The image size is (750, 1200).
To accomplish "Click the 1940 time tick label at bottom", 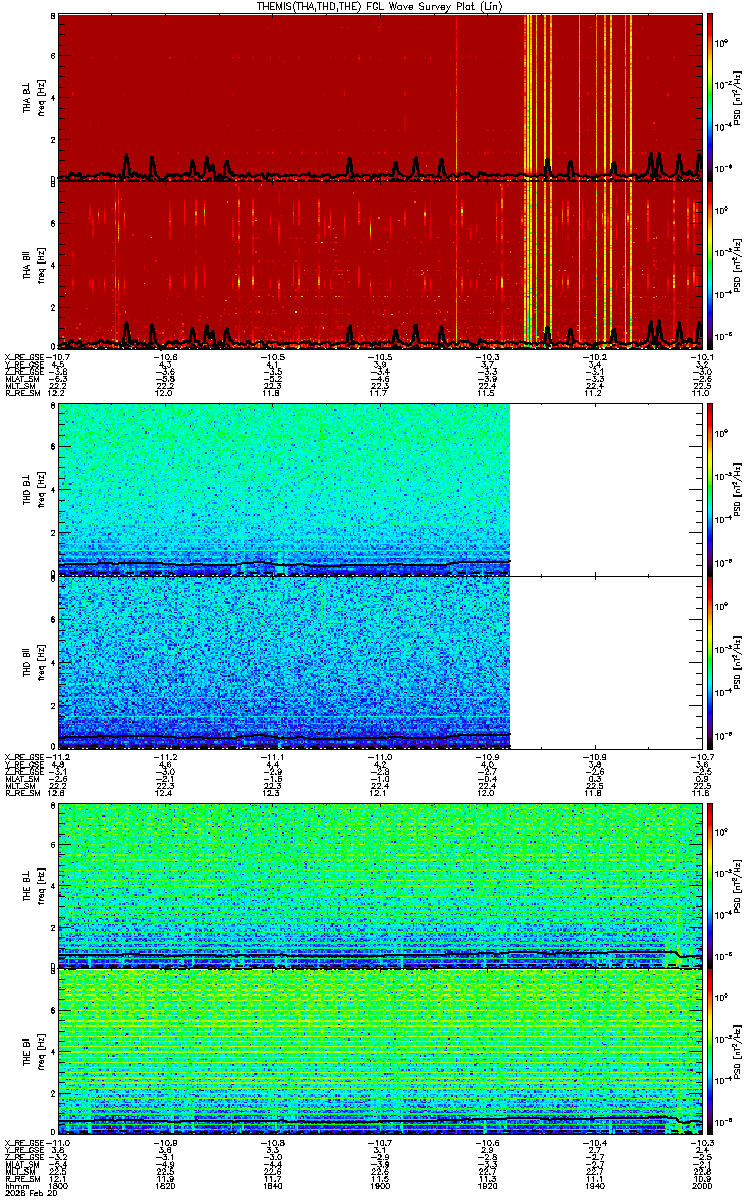I will click(595, 1185).
